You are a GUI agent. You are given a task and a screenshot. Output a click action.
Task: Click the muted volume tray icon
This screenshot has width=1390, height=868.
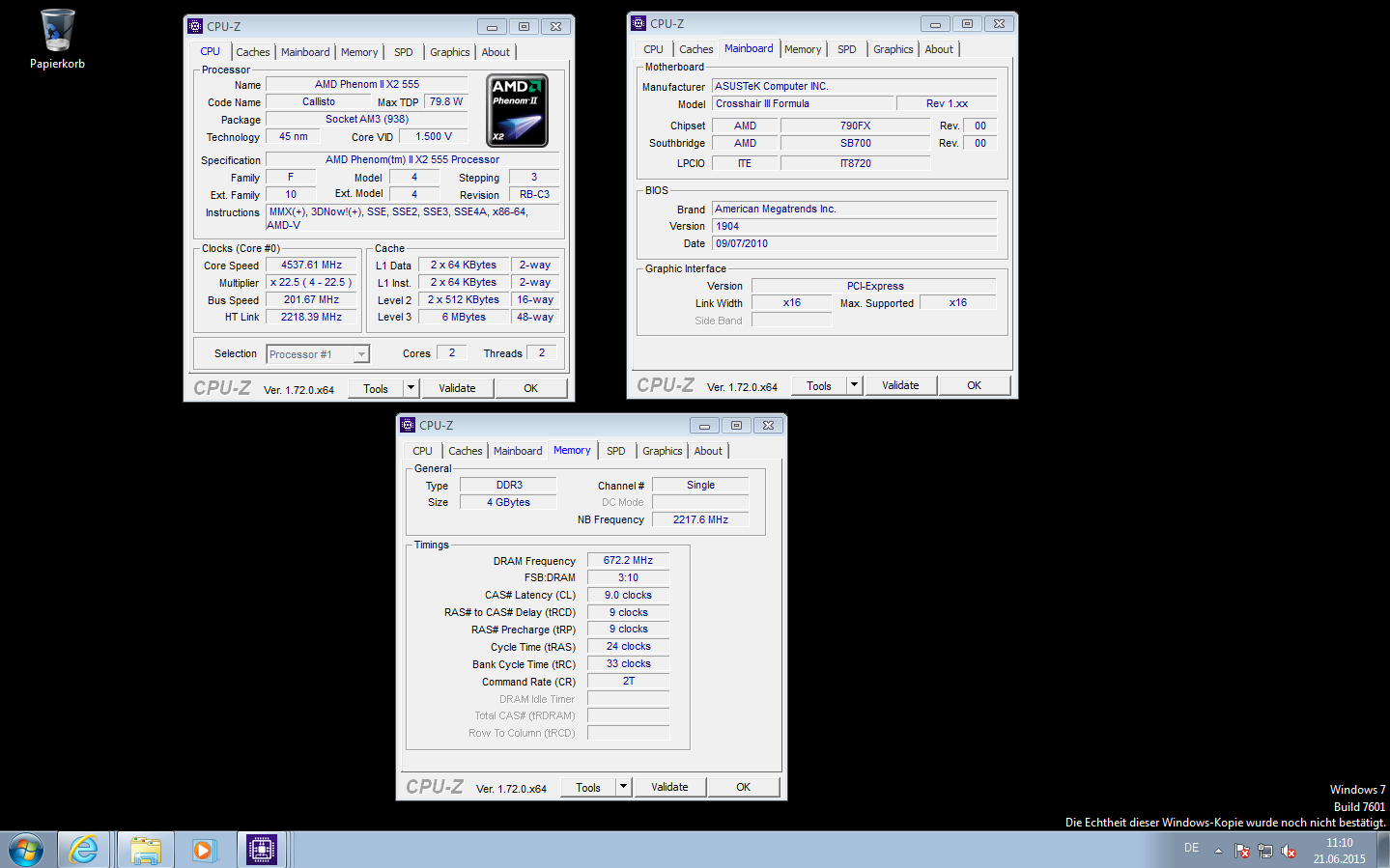pos(1289,851)
